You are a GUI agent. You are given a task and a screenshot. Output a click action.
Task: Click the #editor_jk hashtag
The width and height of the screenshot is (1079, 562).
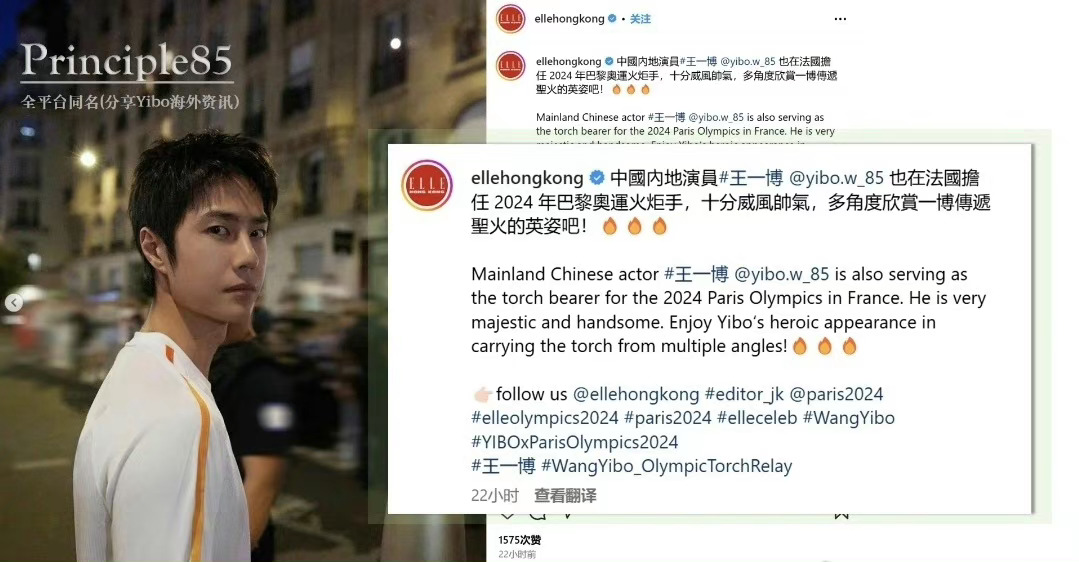(745, 394)
